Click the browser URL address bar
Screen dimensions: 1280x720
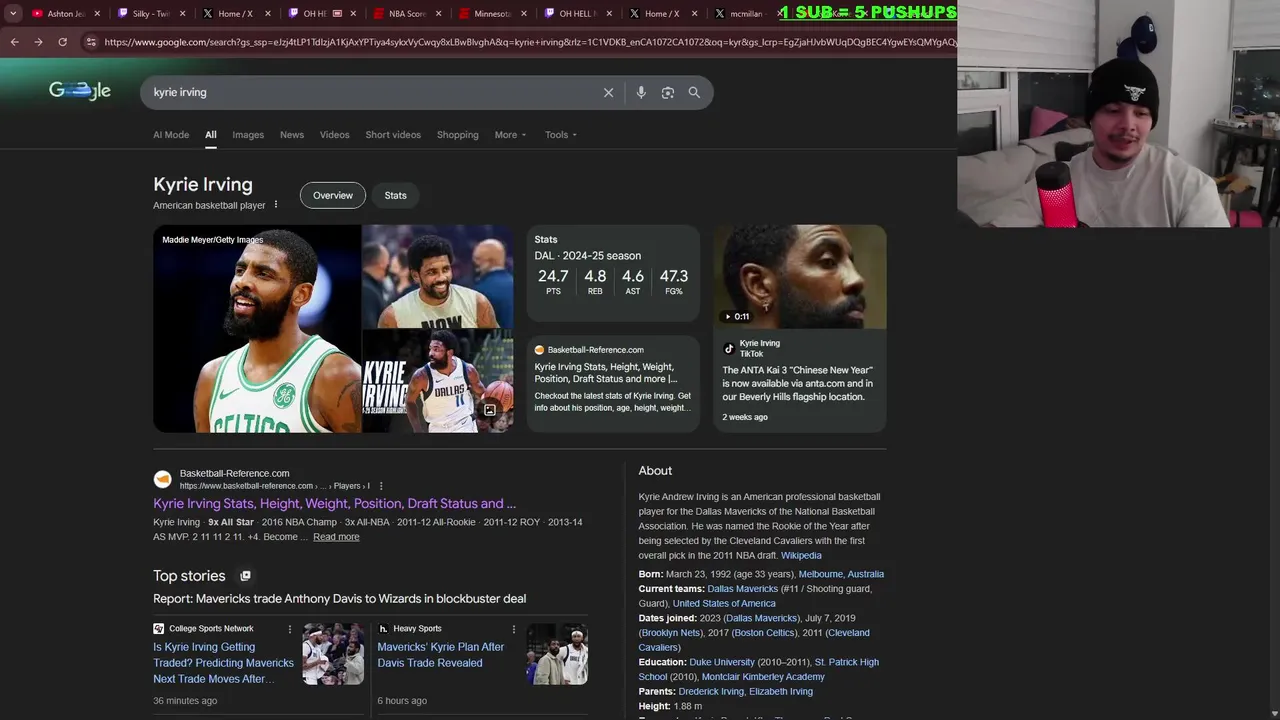point(528,42)
